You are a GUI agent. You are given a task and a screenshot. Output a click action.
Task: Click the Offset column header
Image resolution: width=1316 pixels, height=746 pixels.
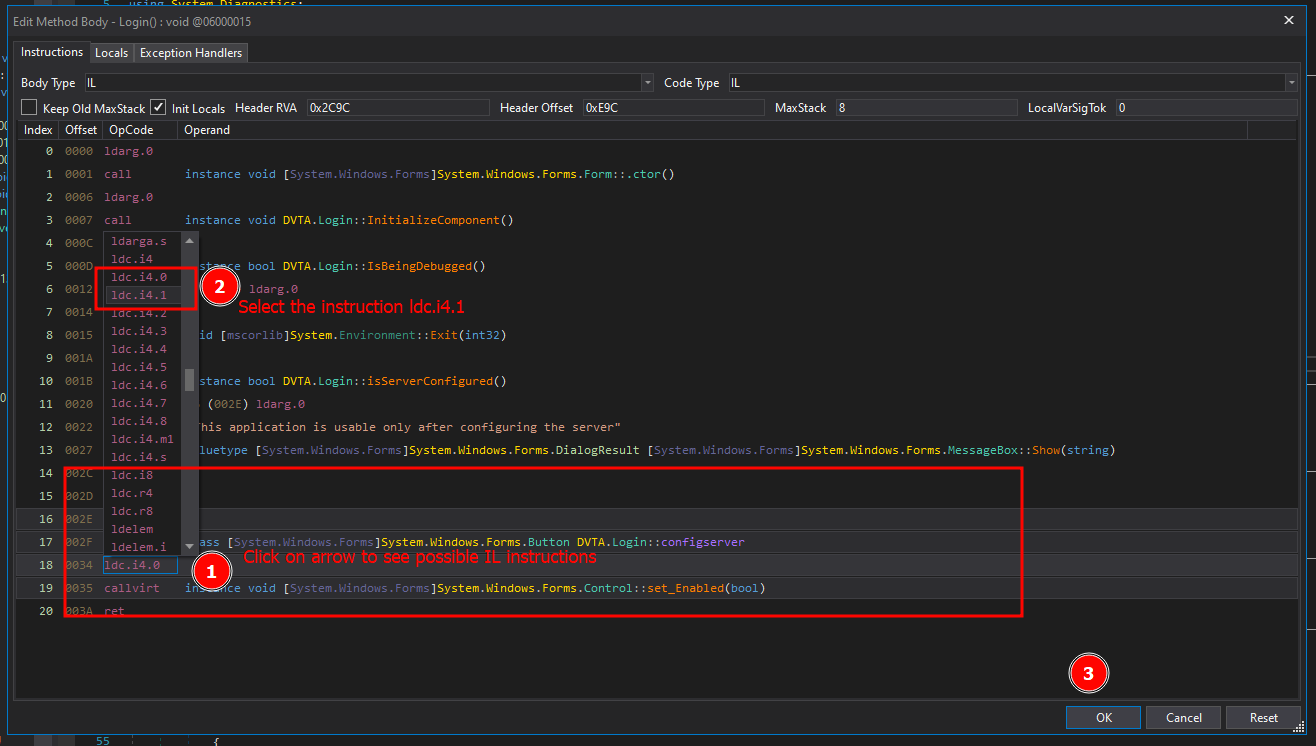(x=81, y=130)
